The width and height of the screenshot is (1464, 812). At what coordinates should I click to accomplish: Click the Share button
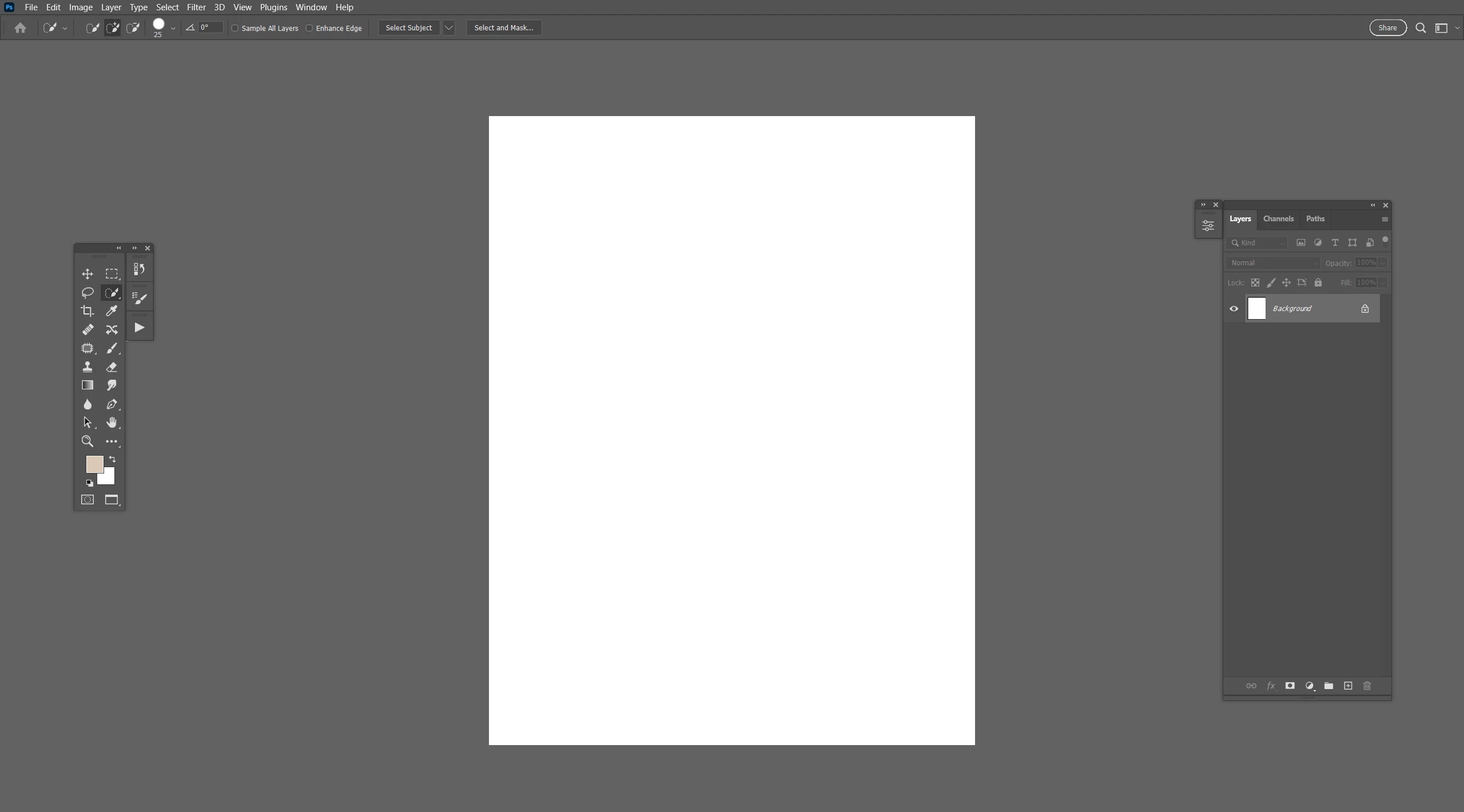(x=1387, y=28)
